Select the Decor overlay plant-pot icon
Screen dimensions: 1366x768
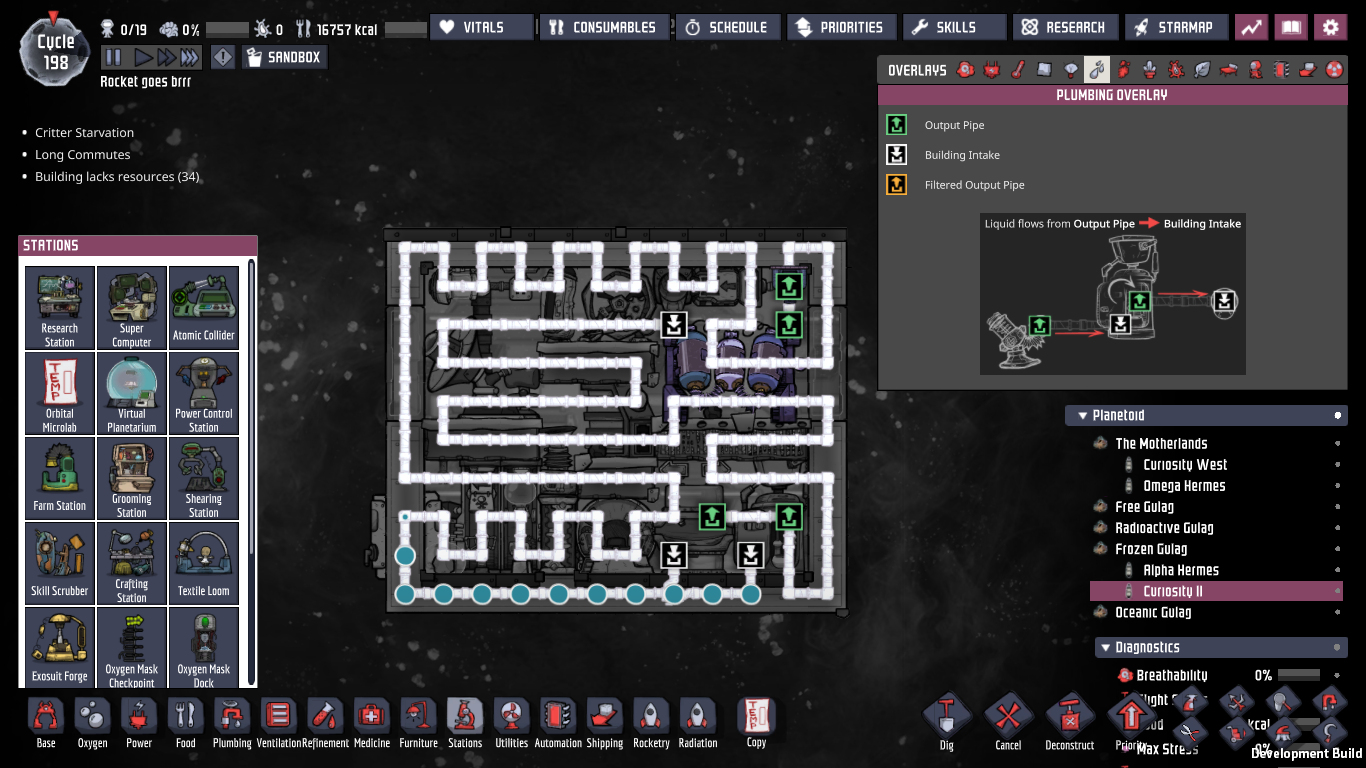tap(1150, 70)
